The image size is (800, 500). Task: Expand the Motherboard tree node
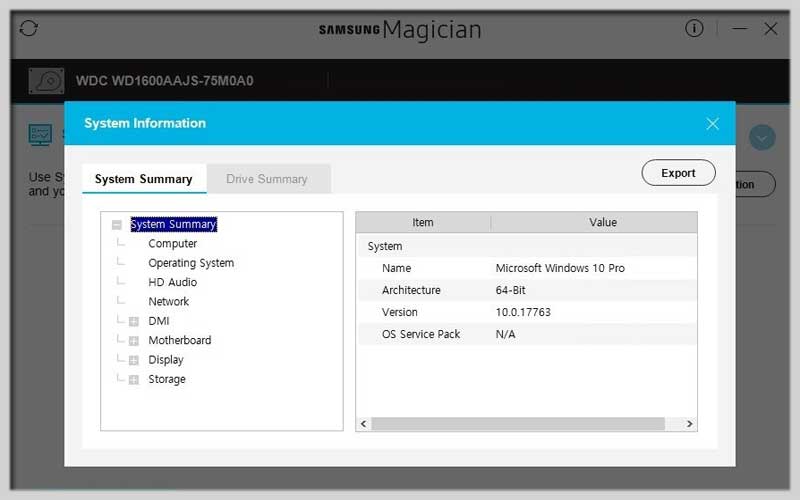click(x=134, y=341)
